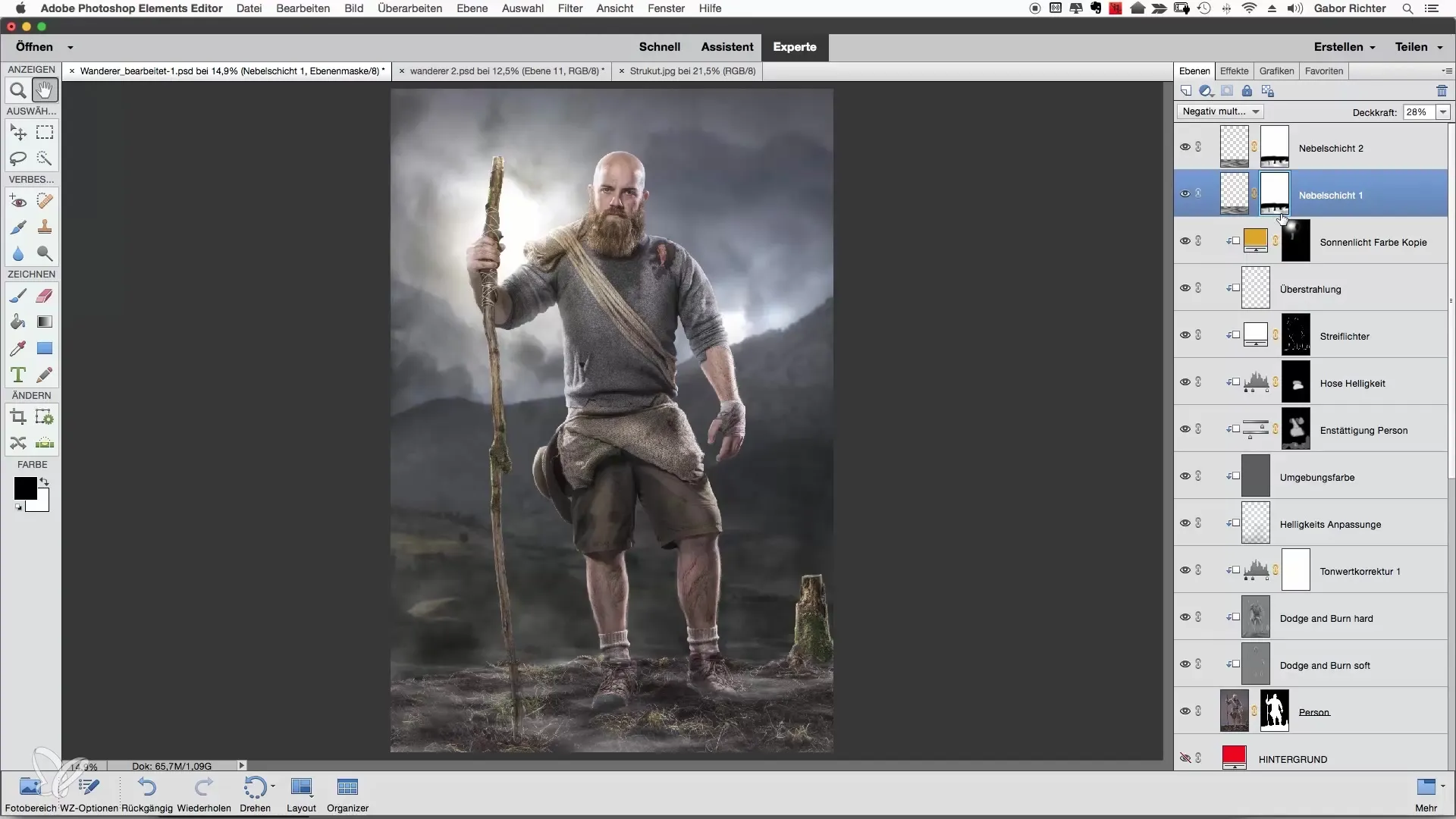The image size is (1456, 819).
Task: Show the Fotobereich photo bin
Action: coord(31,794)
